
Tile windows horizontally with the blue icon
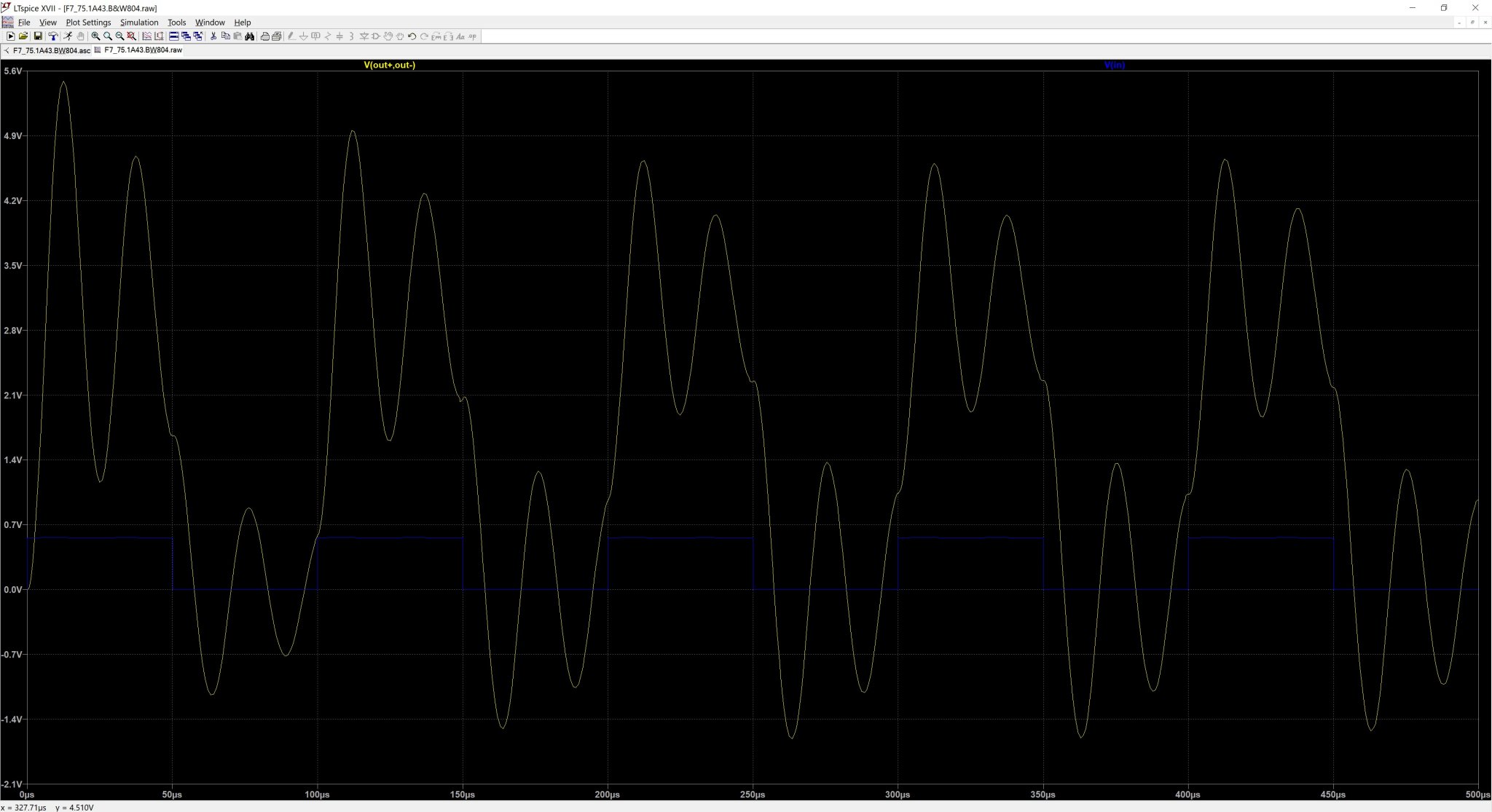174,36
